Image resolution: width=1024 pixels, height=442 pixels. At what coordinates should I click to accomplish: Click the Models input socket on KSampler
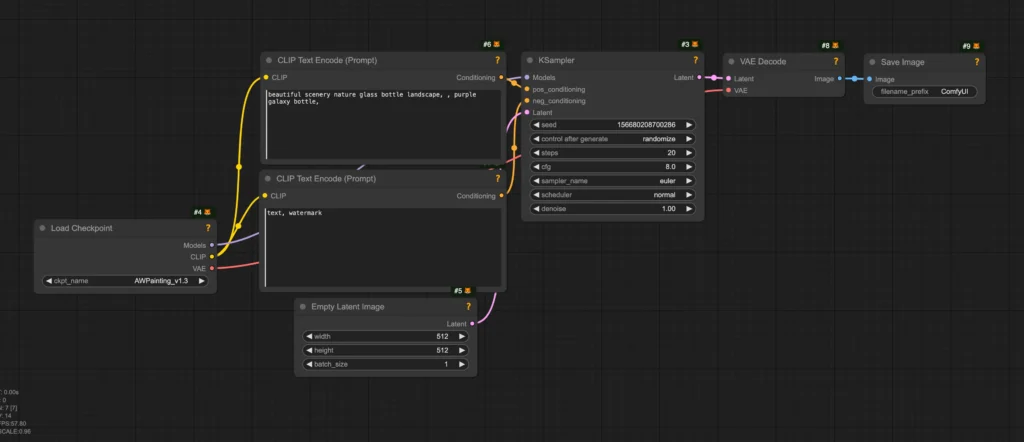coord(527,77)
